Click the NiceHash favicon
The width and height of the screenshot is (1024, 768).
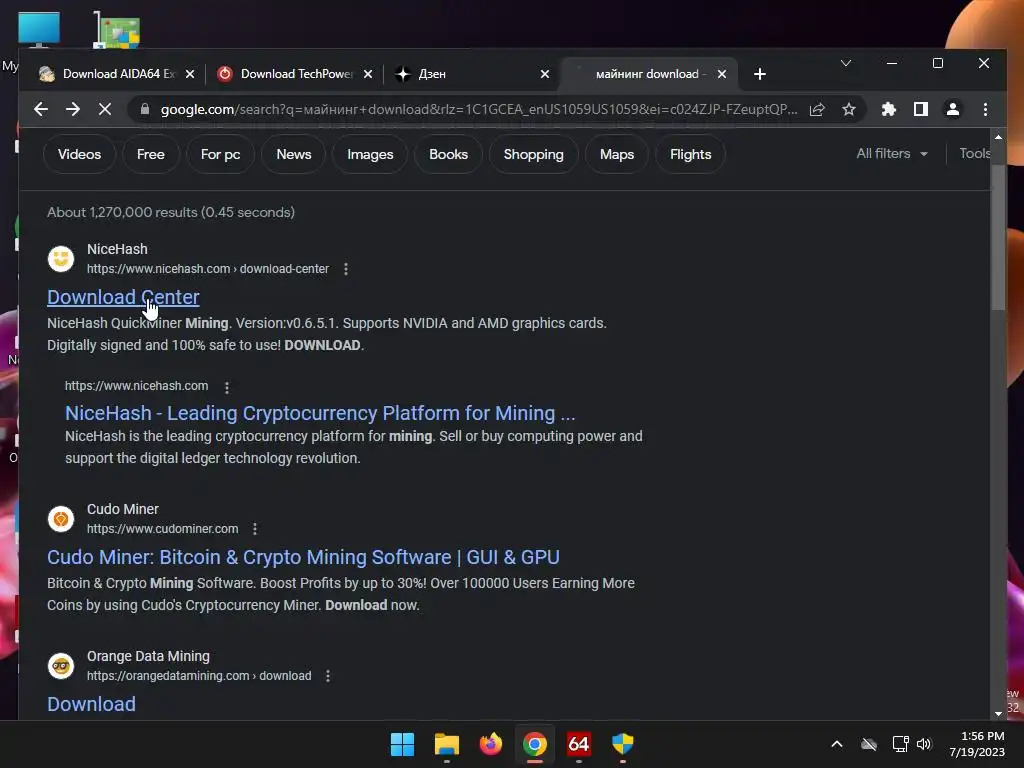coord(61,259)
